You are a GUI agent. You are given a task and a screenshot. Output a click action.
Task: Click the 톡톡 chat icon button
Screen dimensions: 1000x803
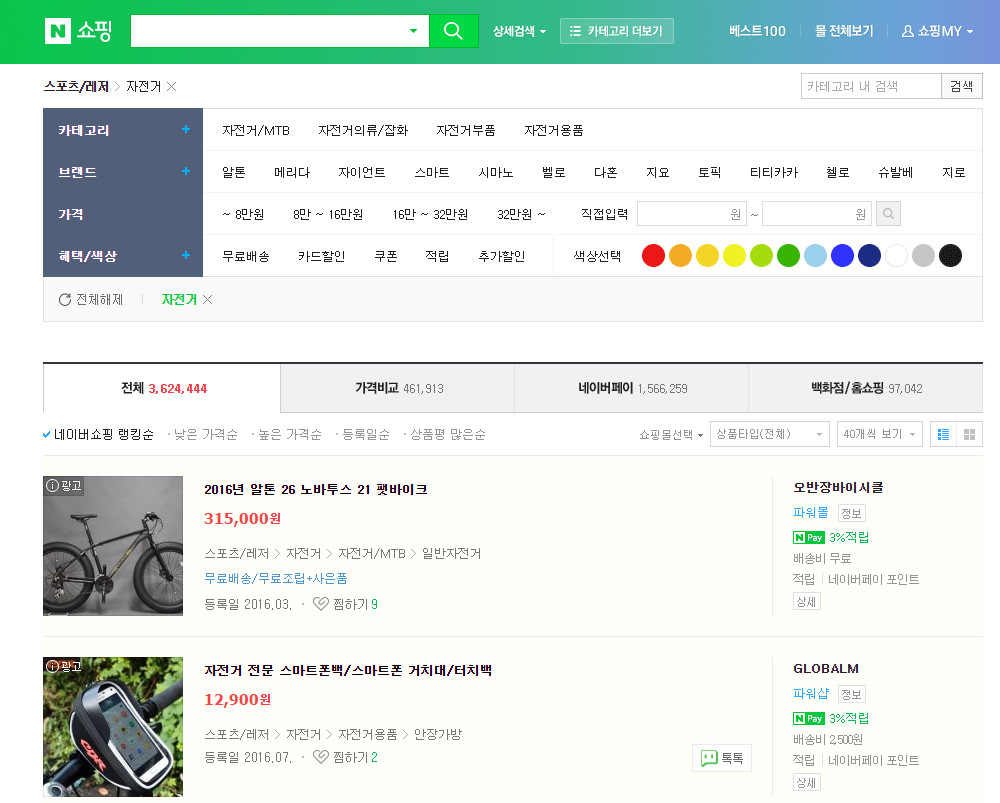click(721, 758)
